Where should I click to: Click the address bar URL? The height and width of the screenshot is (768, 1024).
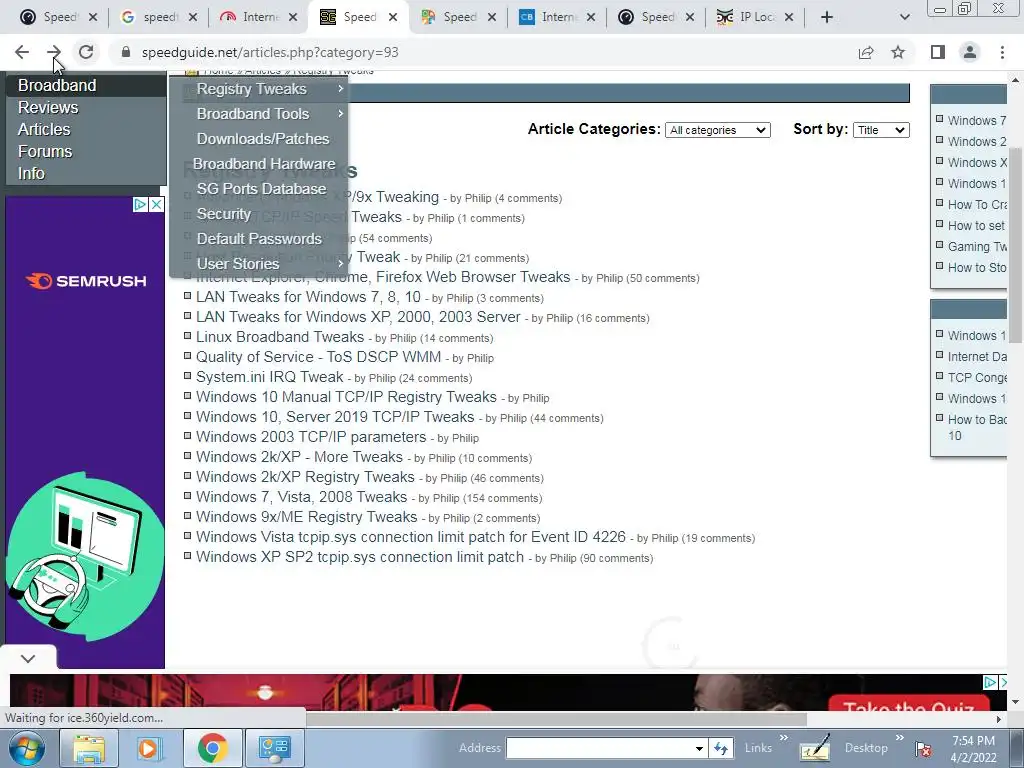click(x=270, y=52)
